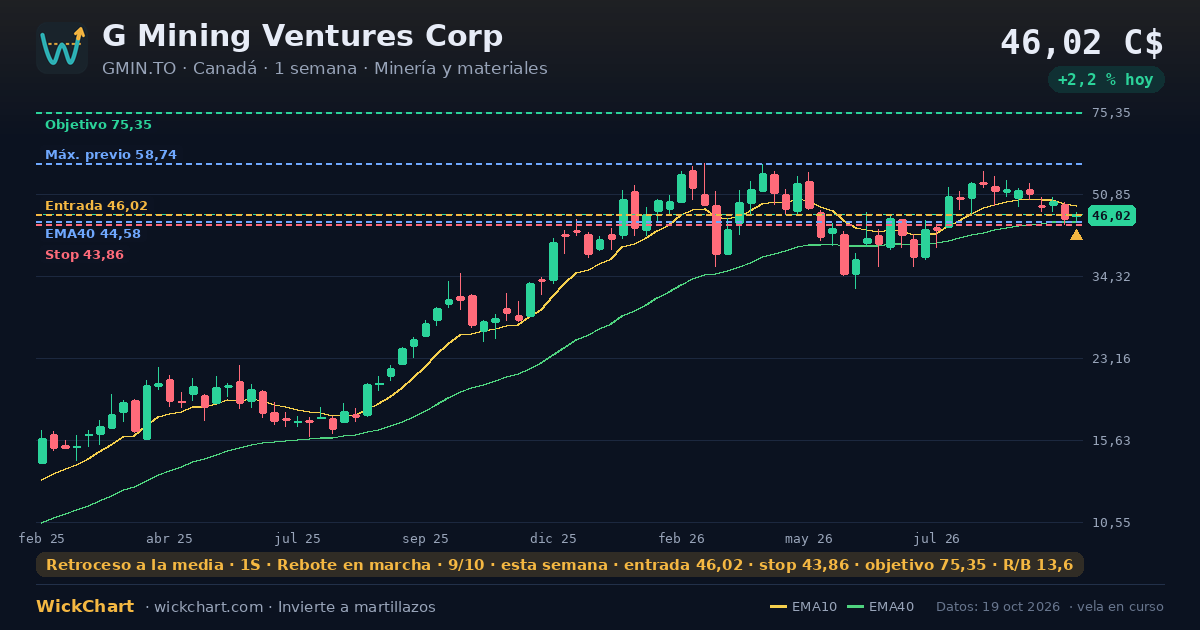Click the 75,35 axis value

[1111, 113]
